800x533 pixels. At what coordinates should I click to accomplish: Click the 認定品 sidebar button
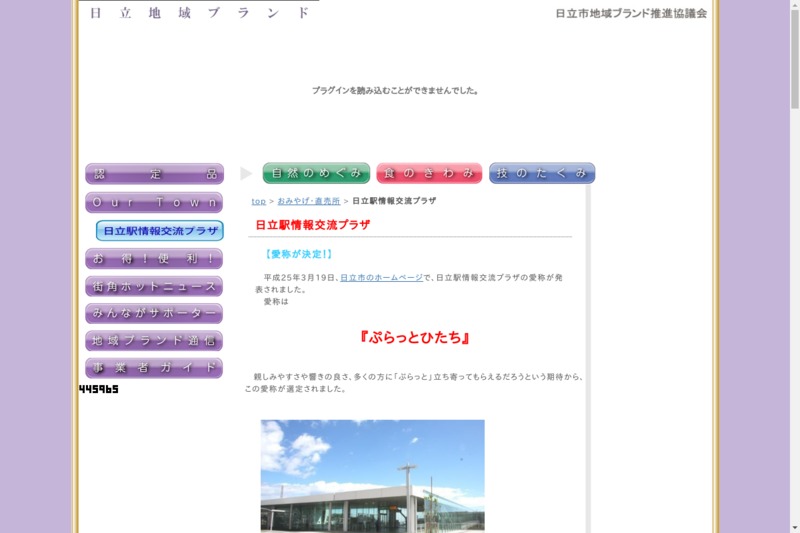click(x=154, y=174)
